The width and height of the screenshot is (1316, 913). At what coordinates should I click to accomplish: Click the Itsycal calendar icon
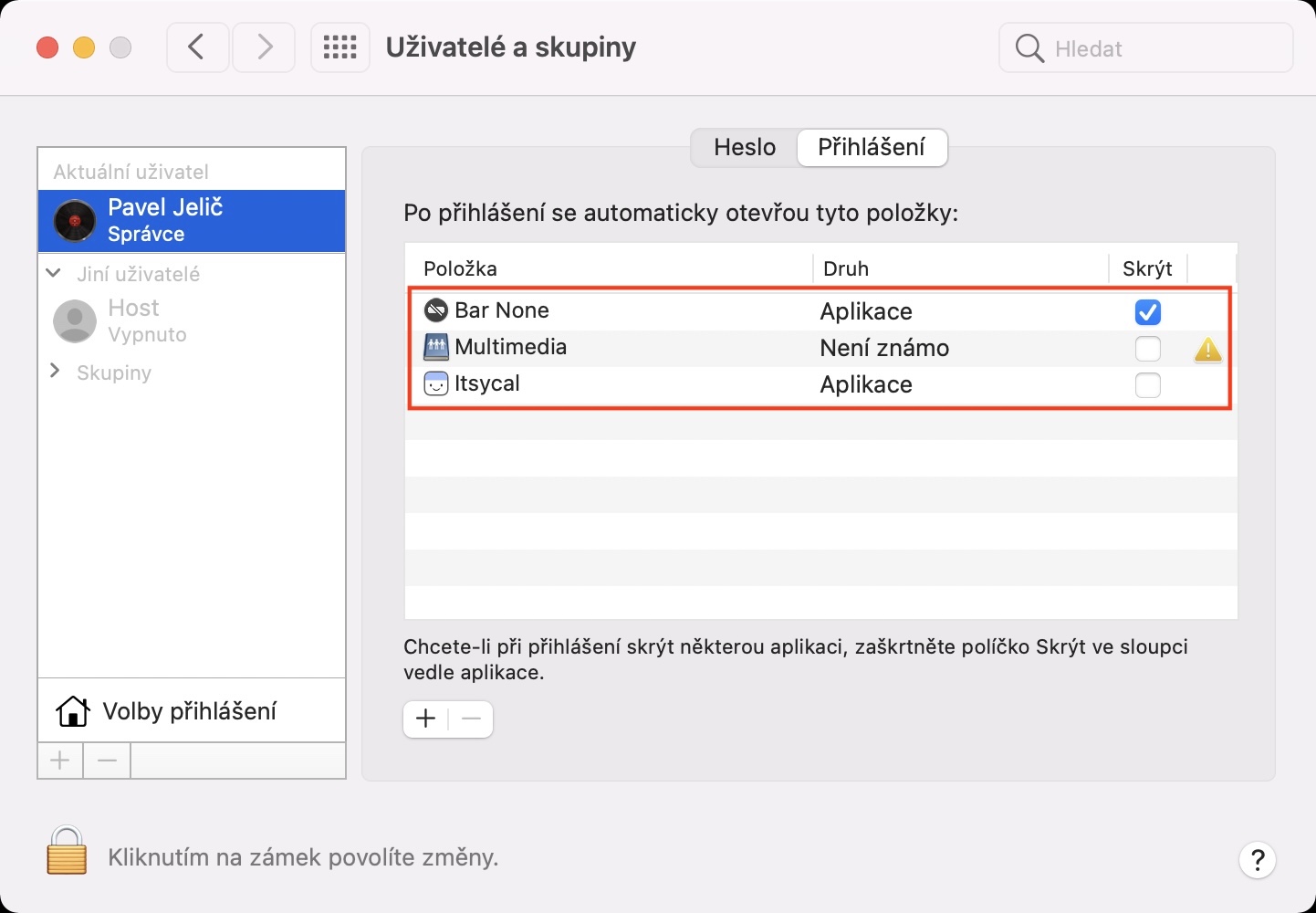pyautogui.click(x=436, y=383)
